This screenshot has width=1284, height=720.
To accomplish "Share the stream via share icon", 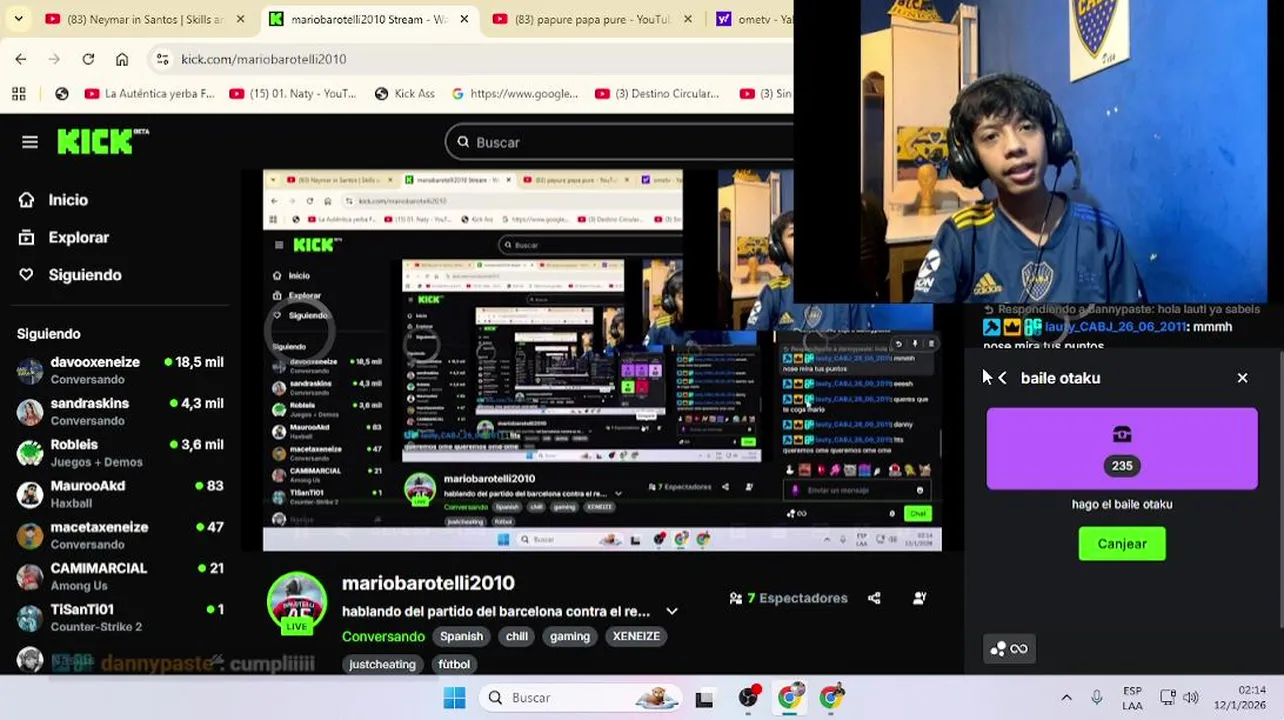I will [x=874, y=598].
